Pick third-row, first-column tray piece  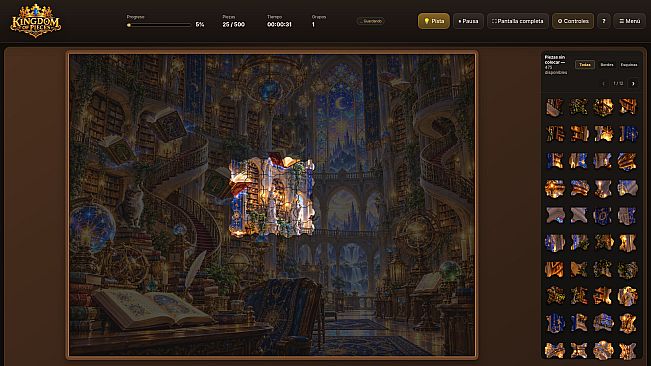point(555,161)
